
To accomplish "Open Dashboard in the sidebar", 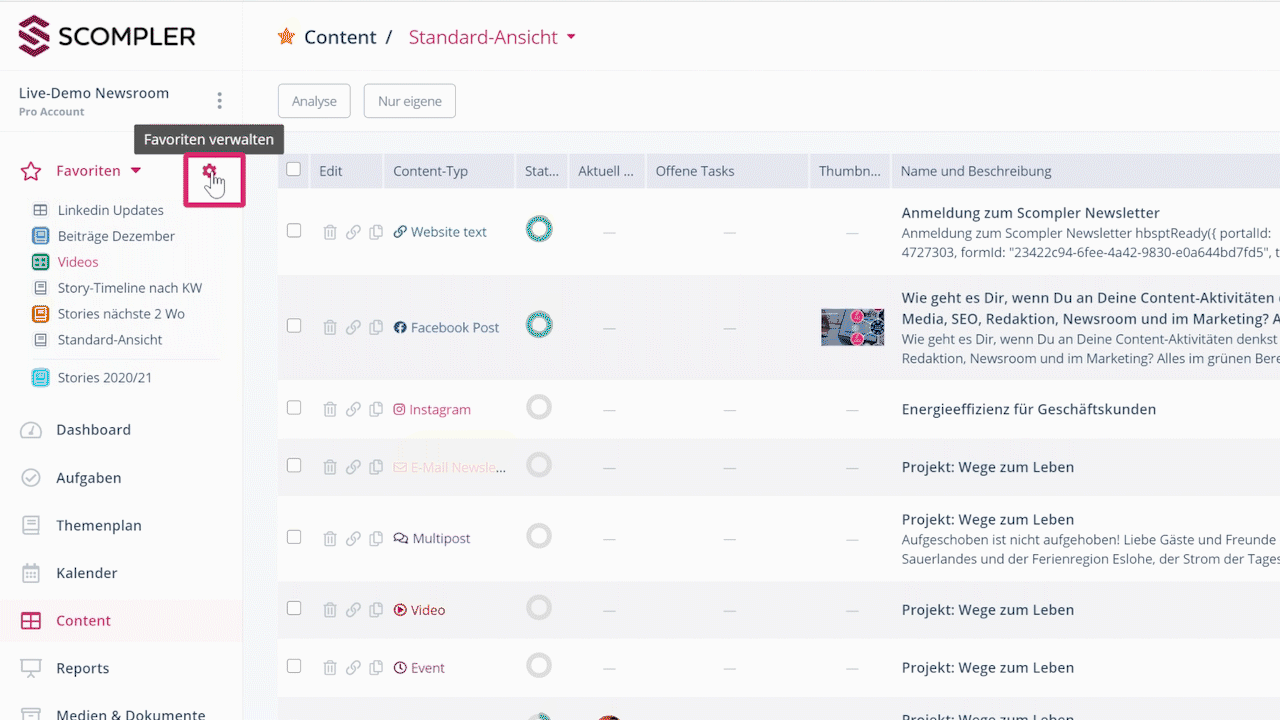I will pyautogui.click(x=93, y=430).
